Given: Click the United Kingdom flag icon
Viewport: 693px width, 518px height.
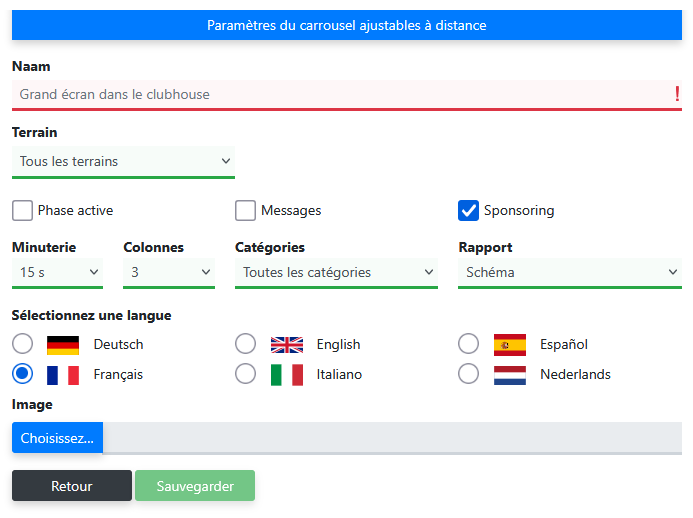Looking at the screenshot, I should [287, 345].
